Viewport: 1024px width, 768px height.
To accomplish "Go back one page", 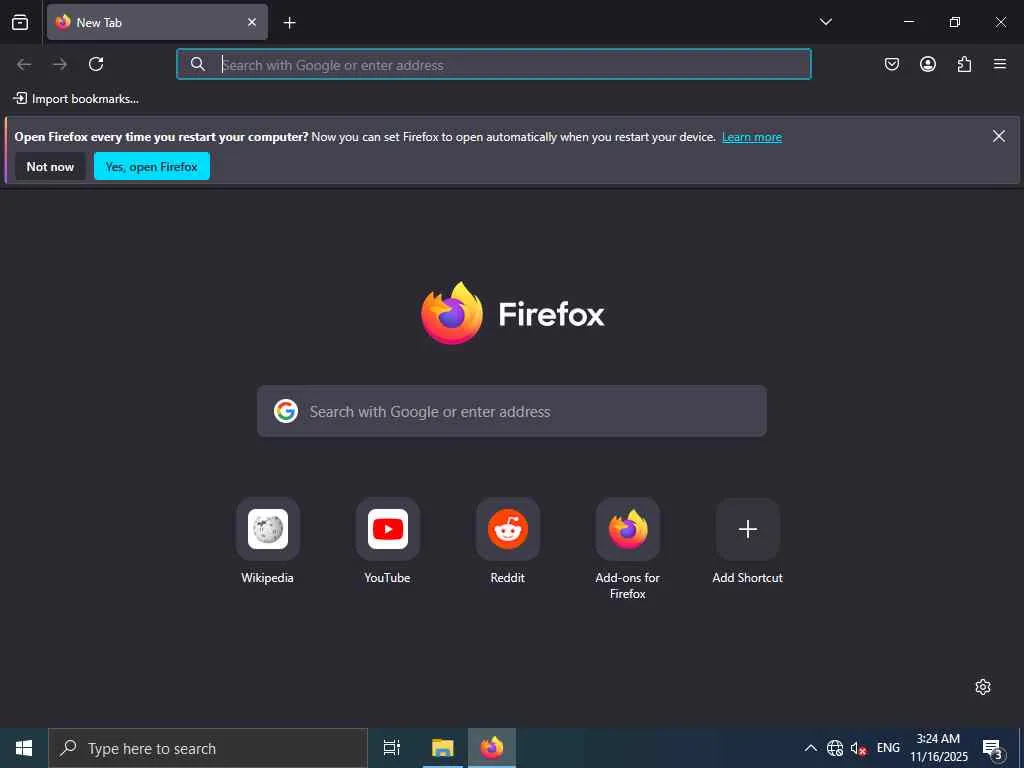I will click(x=24, y=64).
